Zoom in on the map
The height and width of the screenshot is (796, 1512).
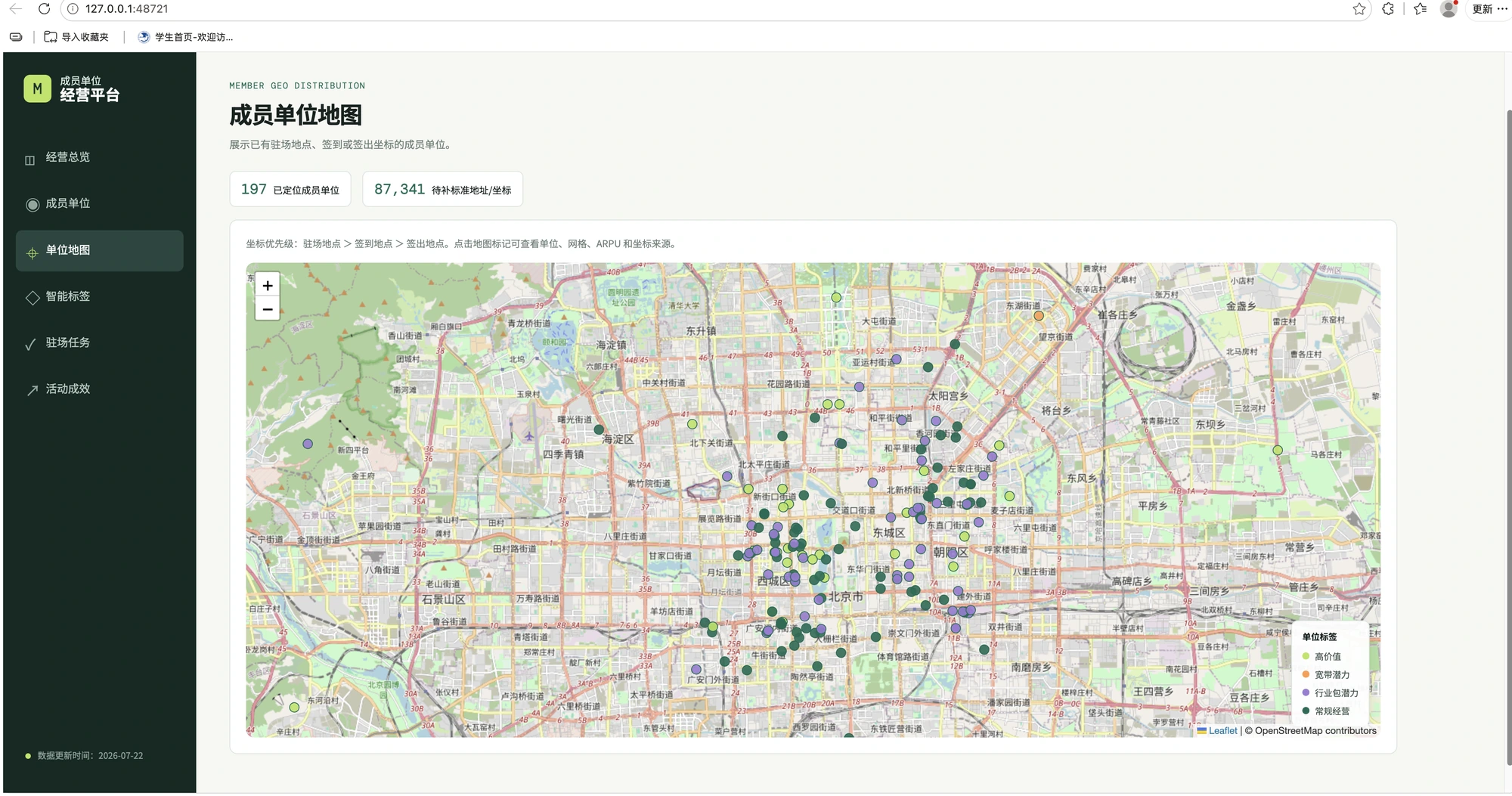point(268,285)
